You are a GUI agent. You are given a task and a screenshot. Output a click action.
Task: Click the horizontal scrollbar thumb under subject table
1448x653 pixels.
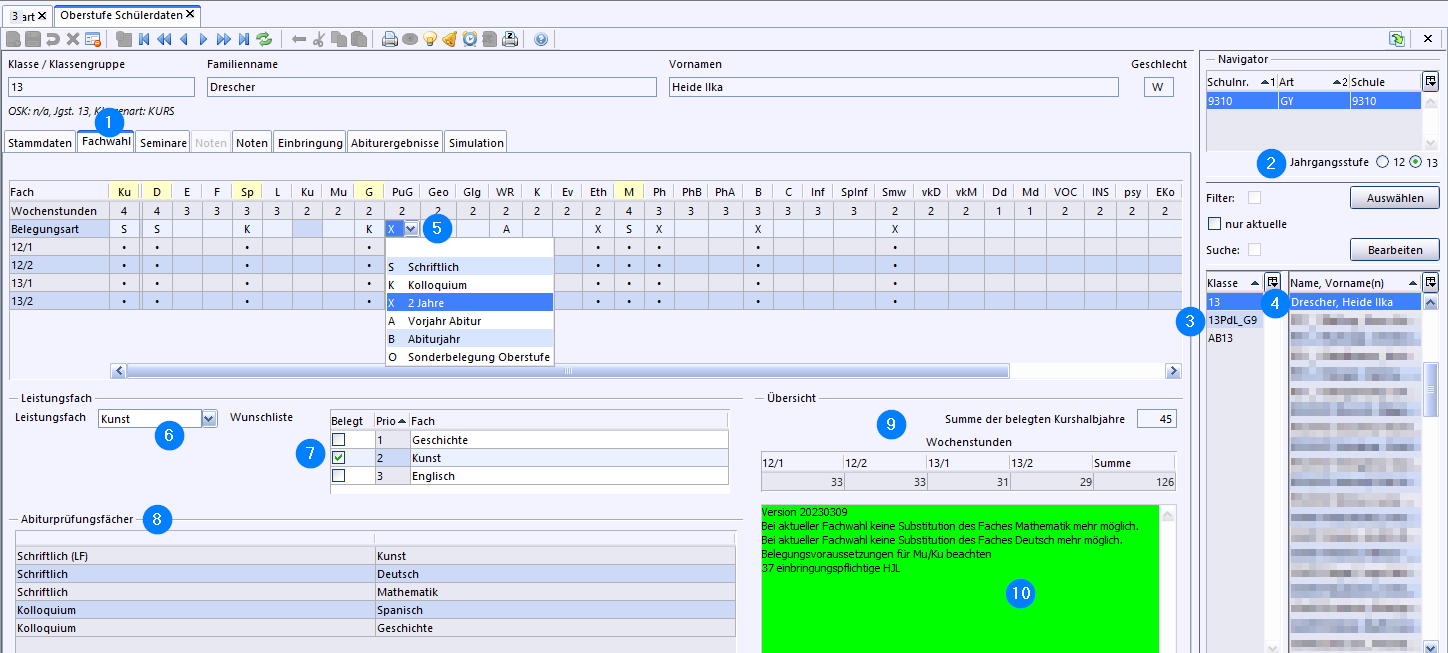568,371
